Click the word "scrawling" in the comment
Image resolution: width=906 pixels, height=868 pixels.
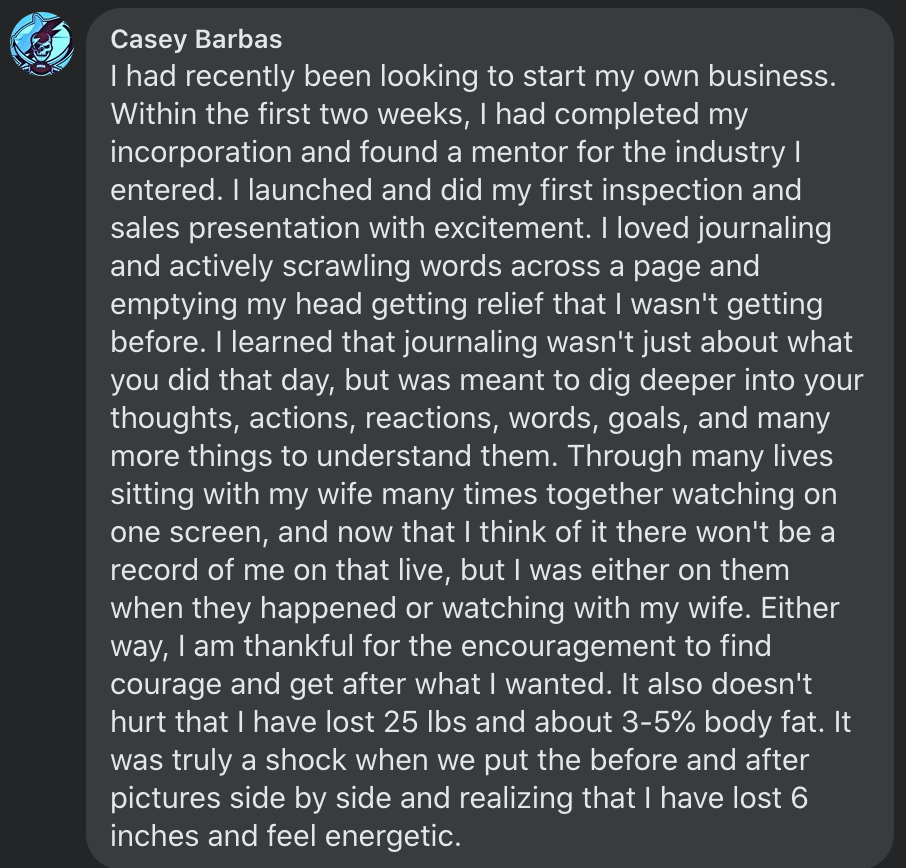pyautogui.click(x=346, y=266)
